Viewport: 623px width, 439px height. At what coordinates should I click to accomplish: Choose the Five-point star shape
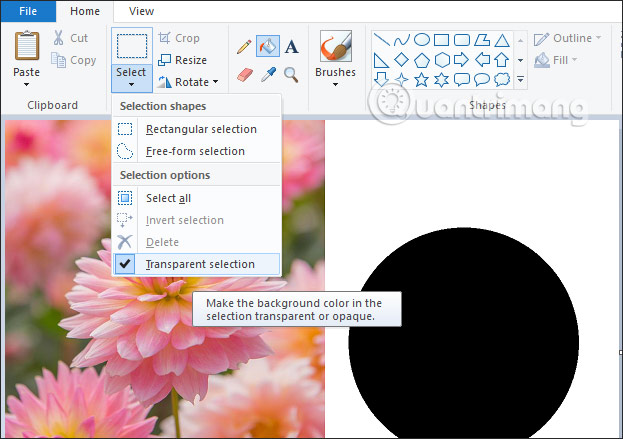[x=422, y=79]
